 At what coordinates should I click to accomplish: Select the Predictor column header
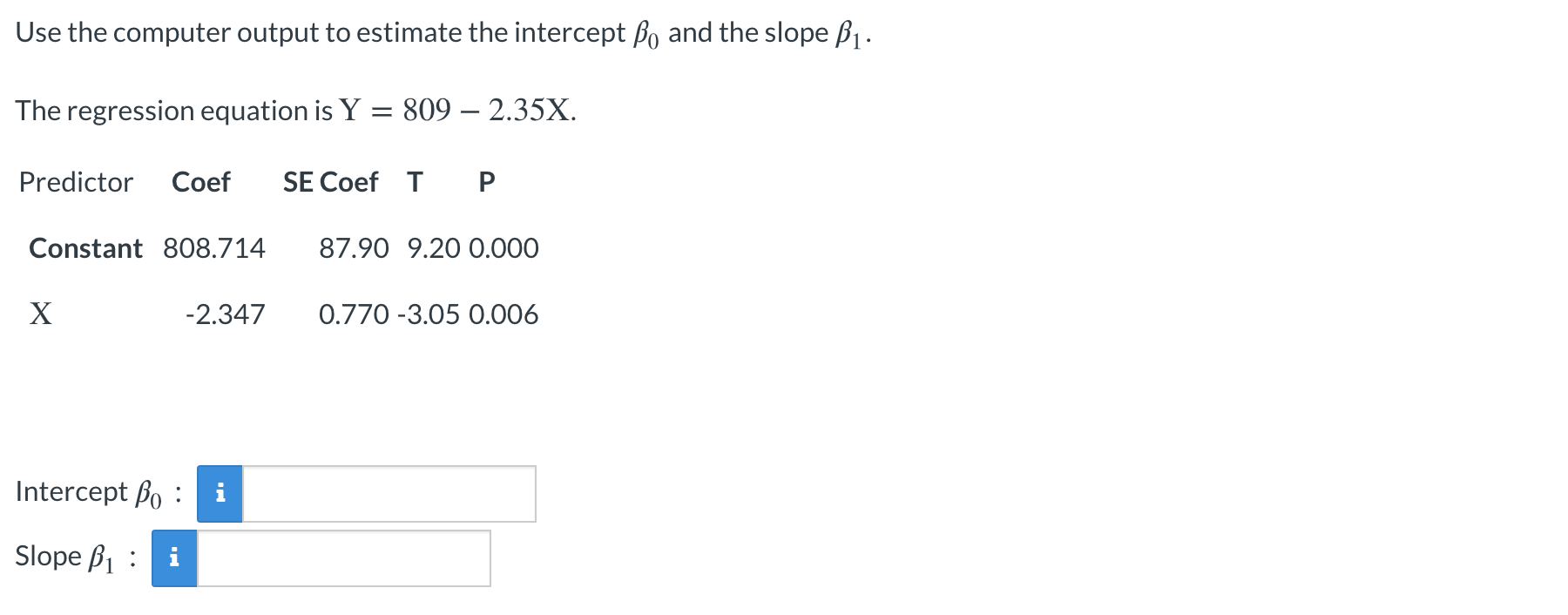coord(75,182)
